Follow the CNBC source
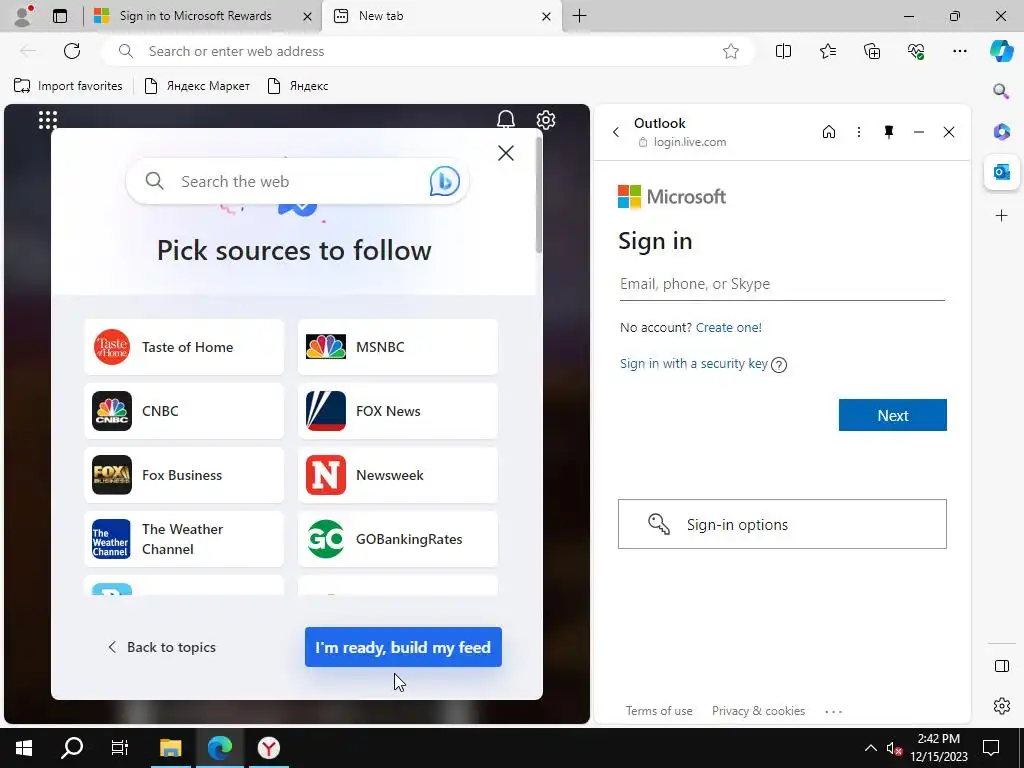Viewport: 1024px width, 768px height. point(184,411)
